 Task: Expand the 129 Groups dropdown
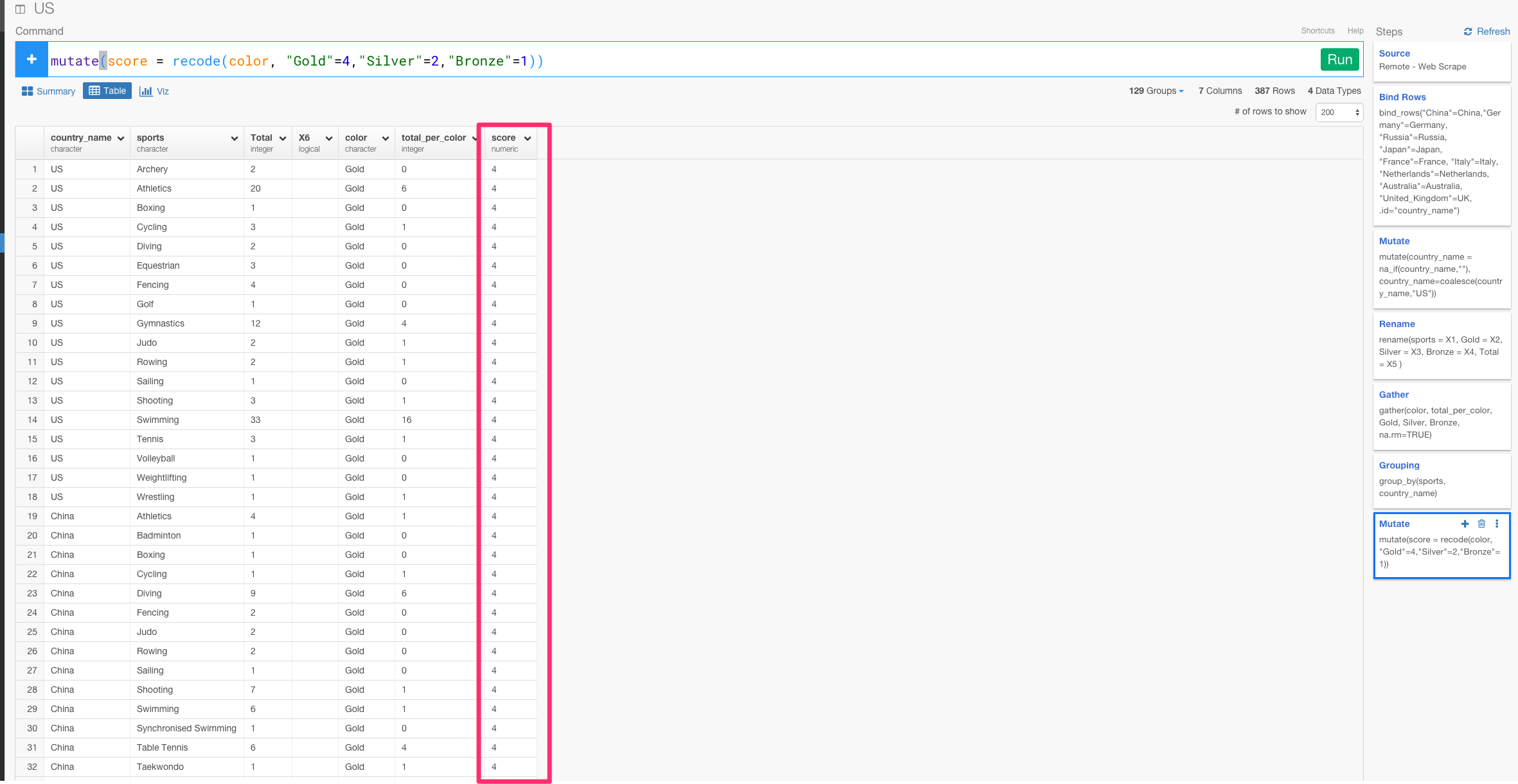[1156, 91]
